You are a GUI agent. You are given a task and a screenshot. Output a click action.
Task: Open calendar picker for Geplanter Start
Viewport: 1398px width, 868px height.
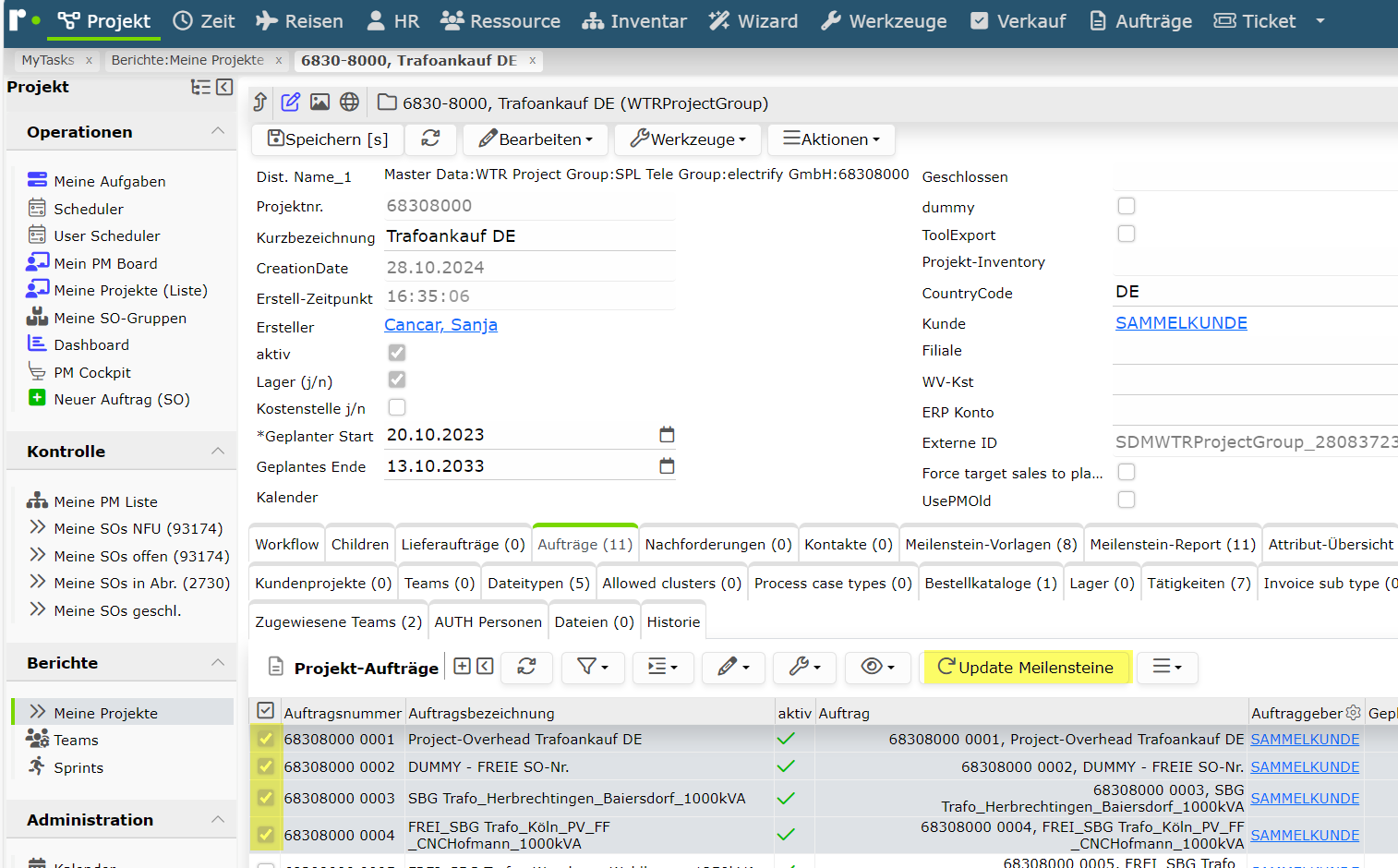coord(667,434)
